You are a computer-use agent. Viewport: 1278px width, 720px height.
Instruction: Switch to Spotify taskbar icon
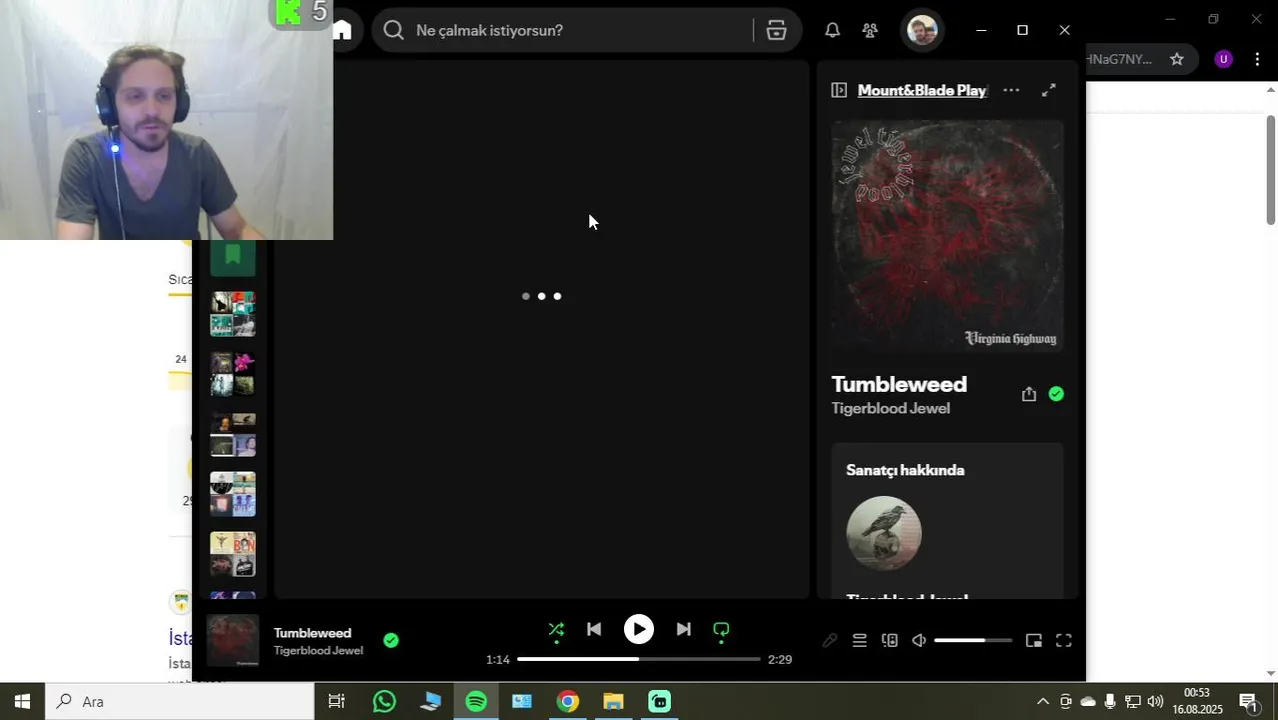tap(476, 701)
